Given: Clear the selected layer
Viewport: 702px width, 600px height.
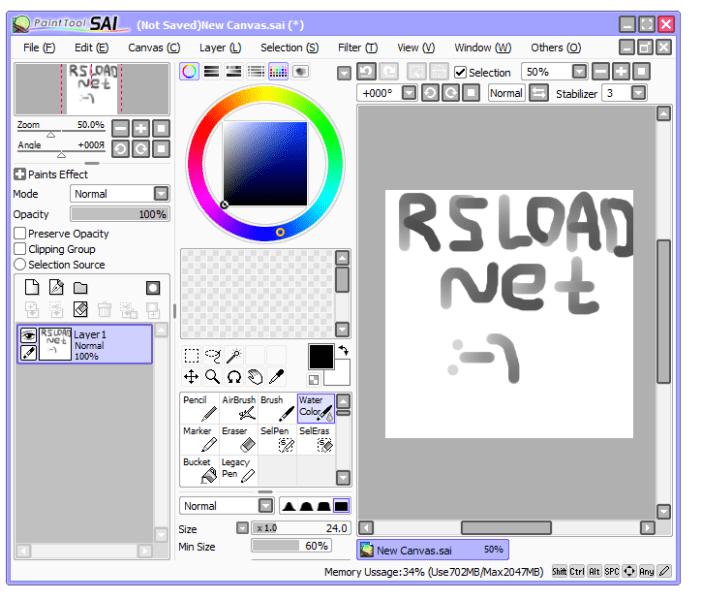Looking at the screenshot, I should pos(81,309).
